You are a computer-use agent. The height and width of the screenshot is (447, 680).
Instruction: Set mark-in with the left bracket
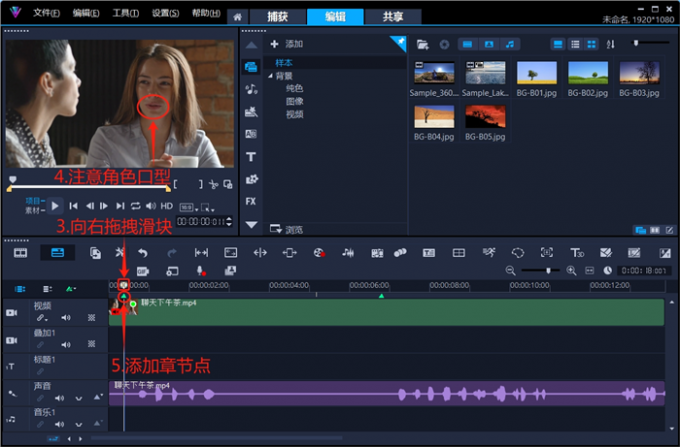(x=175, y=184)
